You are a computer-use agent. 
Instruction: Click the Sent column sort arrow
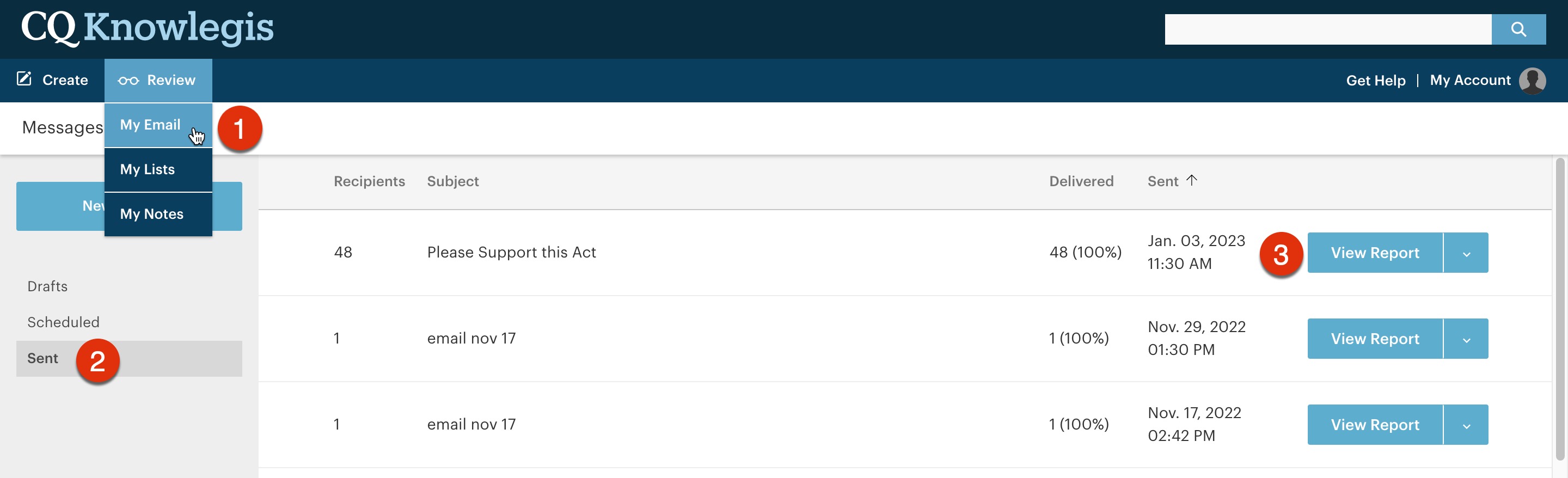pyautogui.click(x=1191, y=180)
